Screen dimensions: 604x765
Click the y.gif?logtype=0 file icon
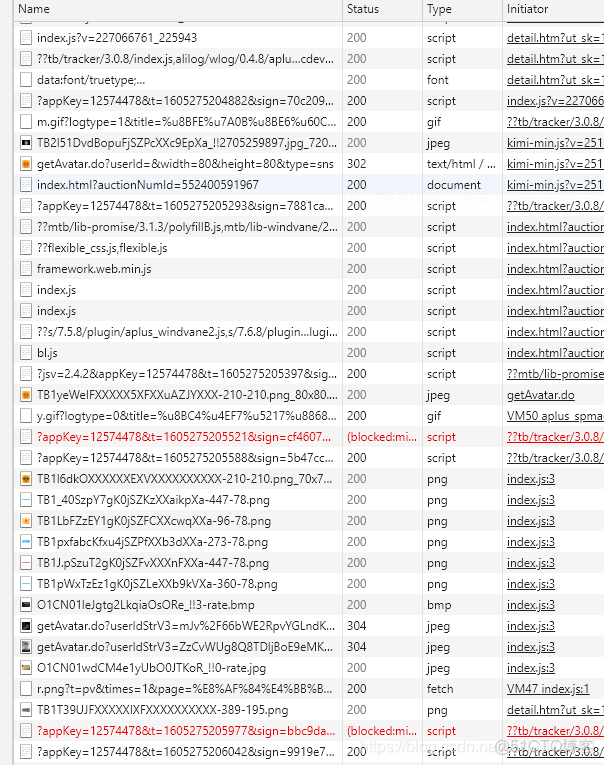click(26, 416)
